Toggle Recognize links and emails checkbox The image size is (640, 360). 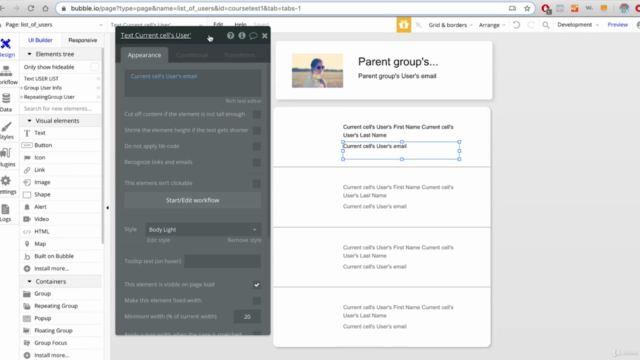(x=257, y=162)
